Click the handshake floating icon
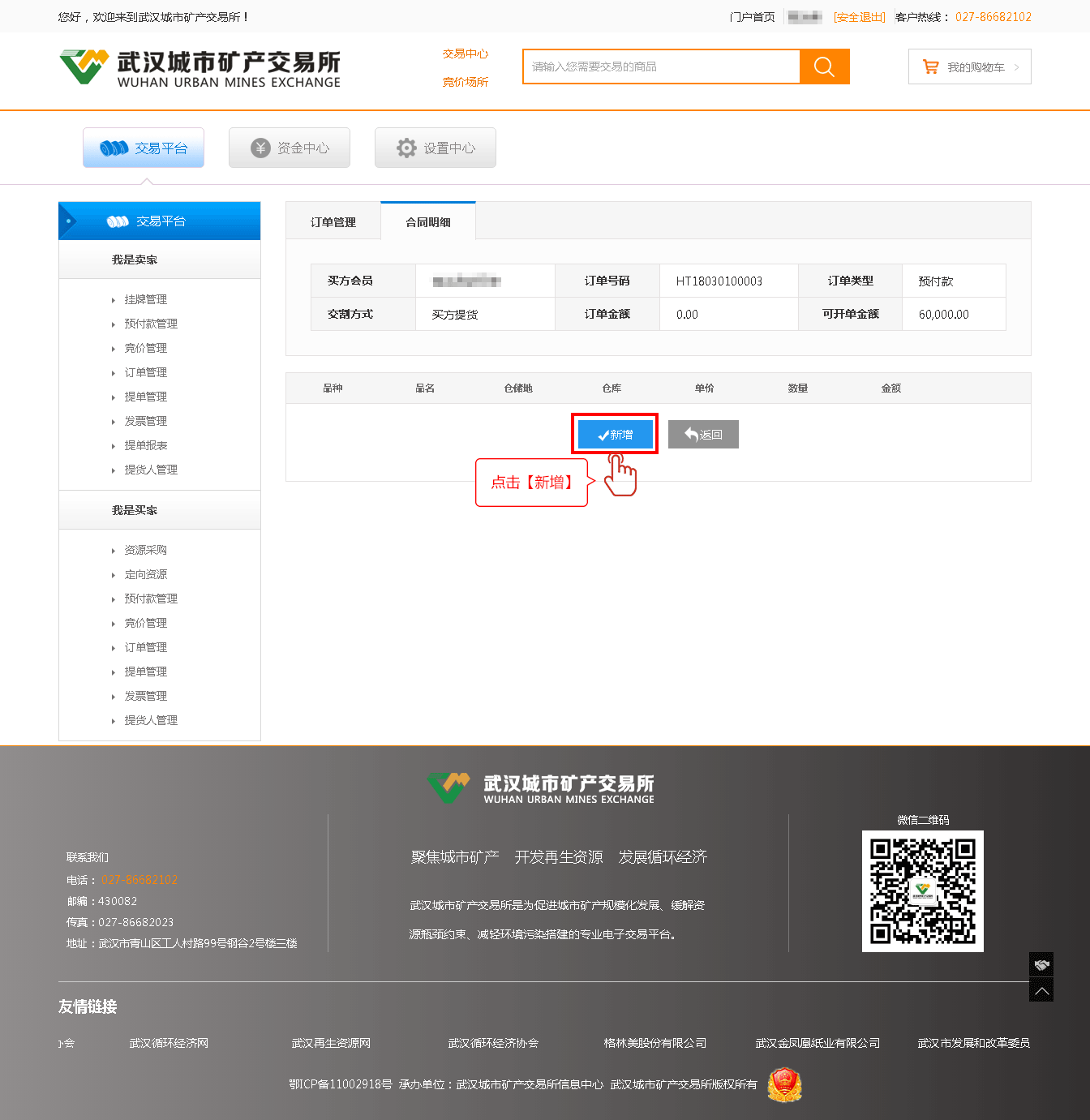 (x=1041, y=964)
